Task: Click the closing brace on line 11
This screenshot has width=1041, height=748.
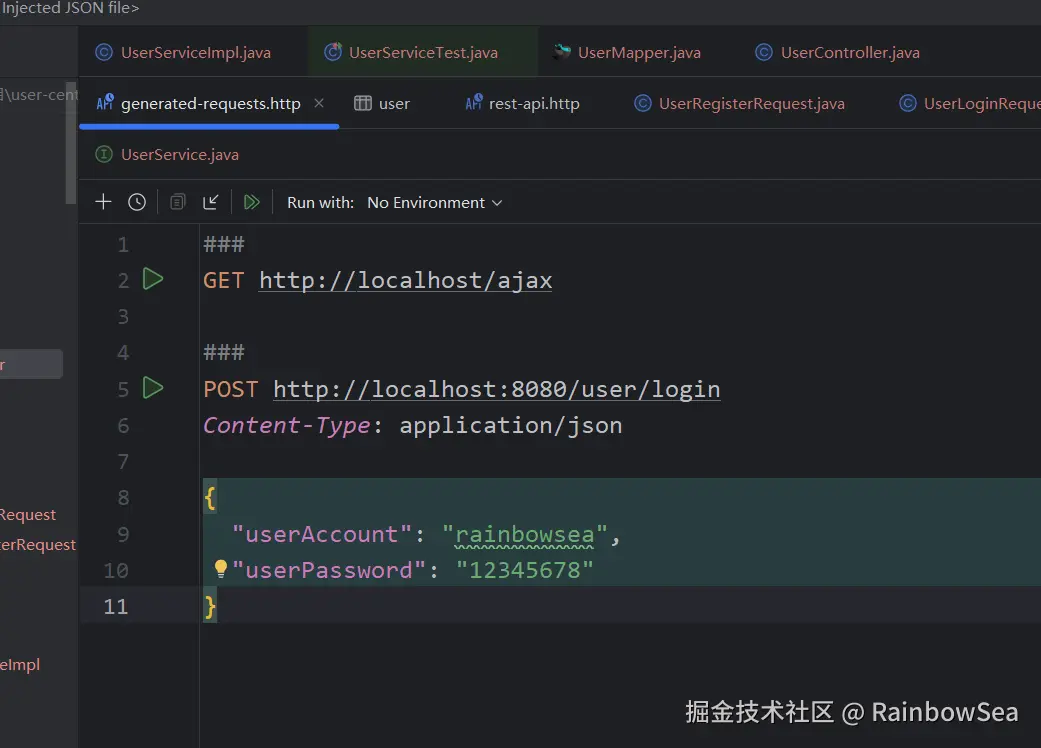Action: [210, 607]
